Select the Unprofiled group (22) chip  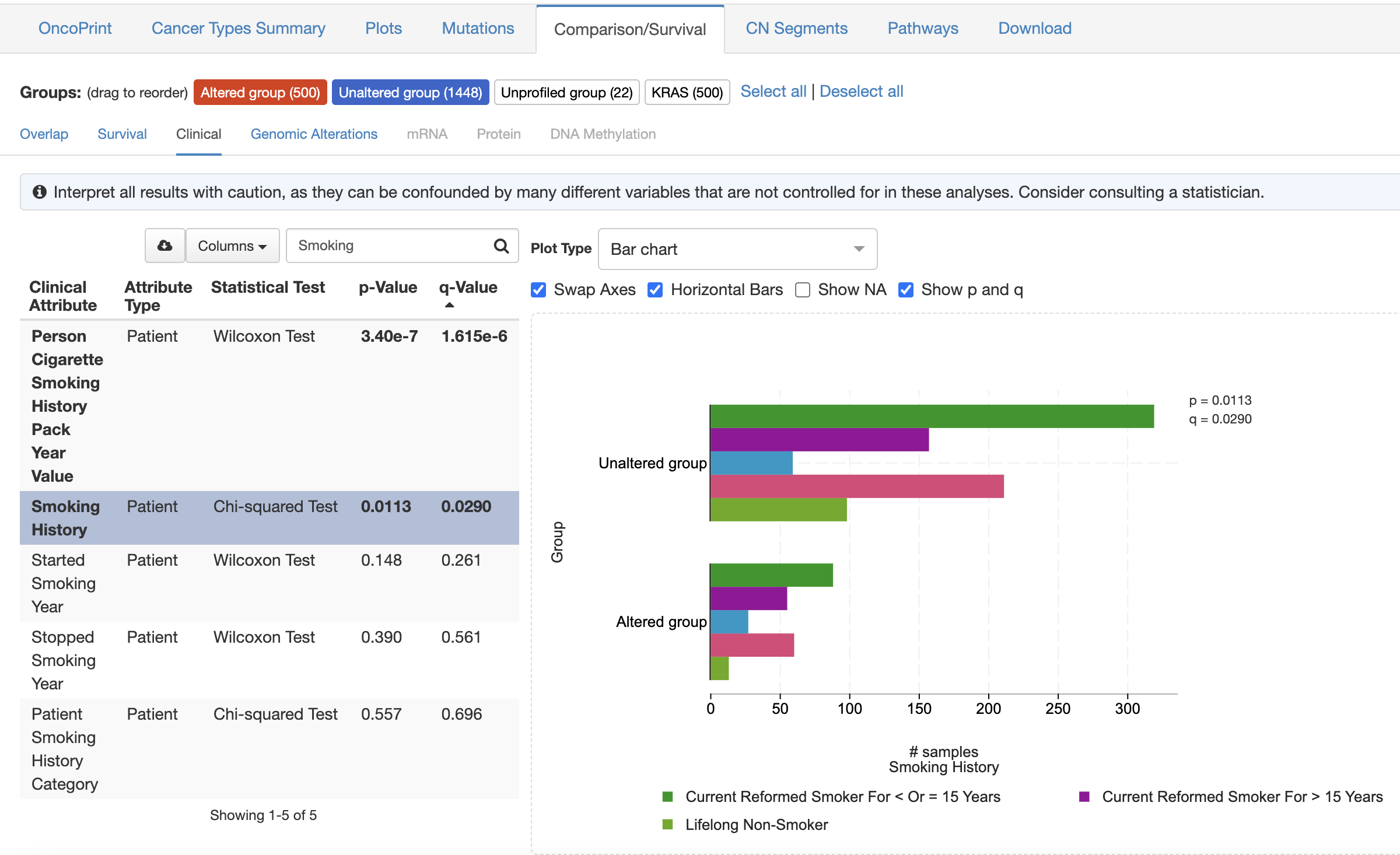[x=567, y=92]
